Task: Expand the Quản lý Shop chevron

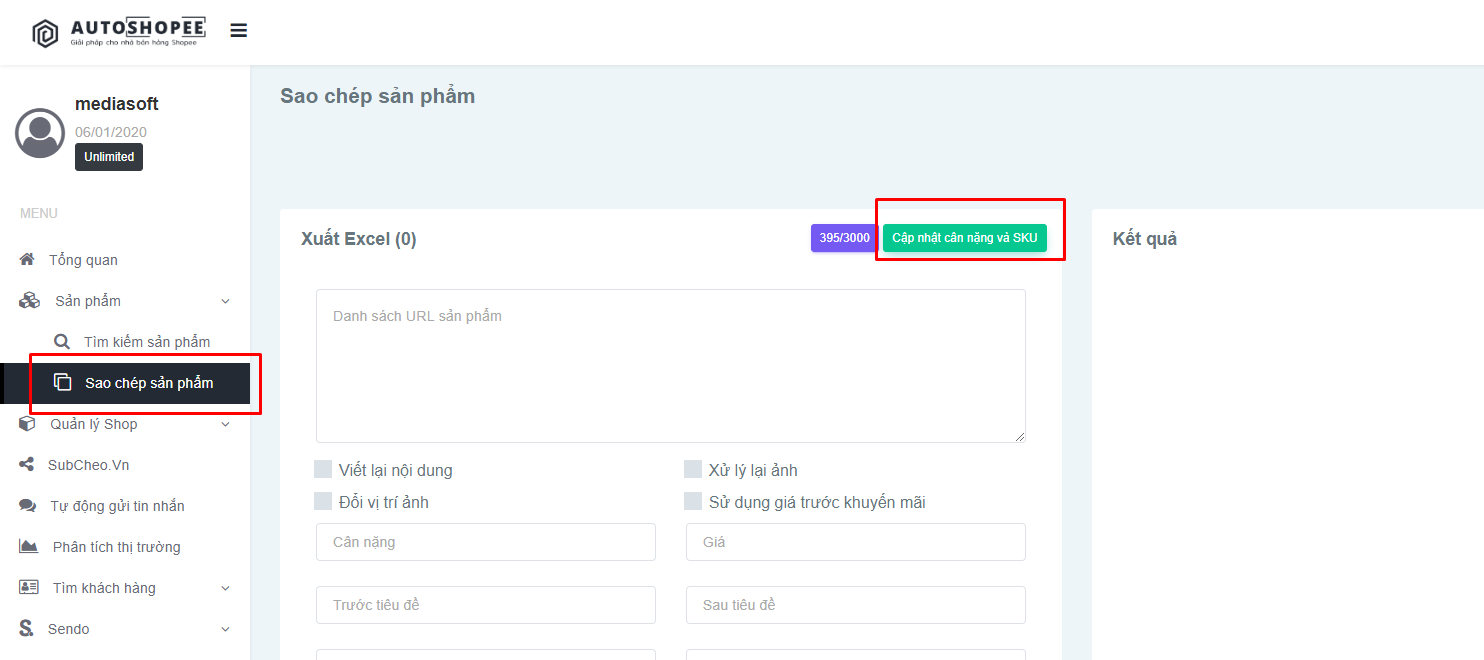Action: coord(225,424)
